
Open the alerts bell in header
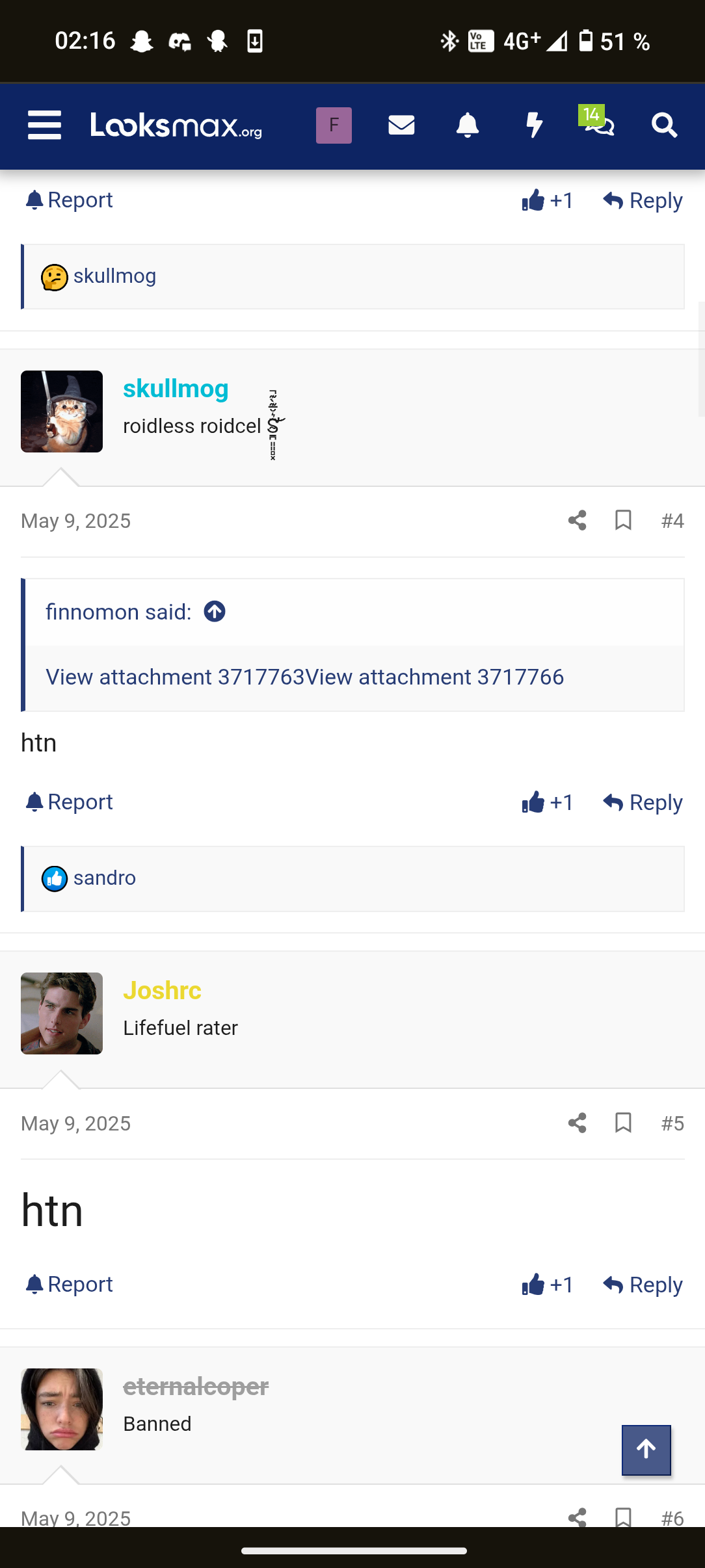tap(468, 125)
